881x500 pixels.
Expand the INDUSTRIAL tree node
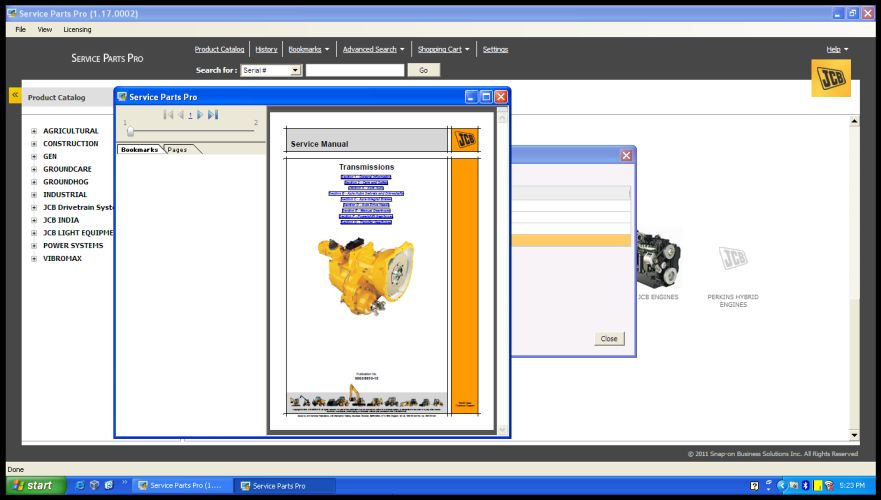[34, 195]
